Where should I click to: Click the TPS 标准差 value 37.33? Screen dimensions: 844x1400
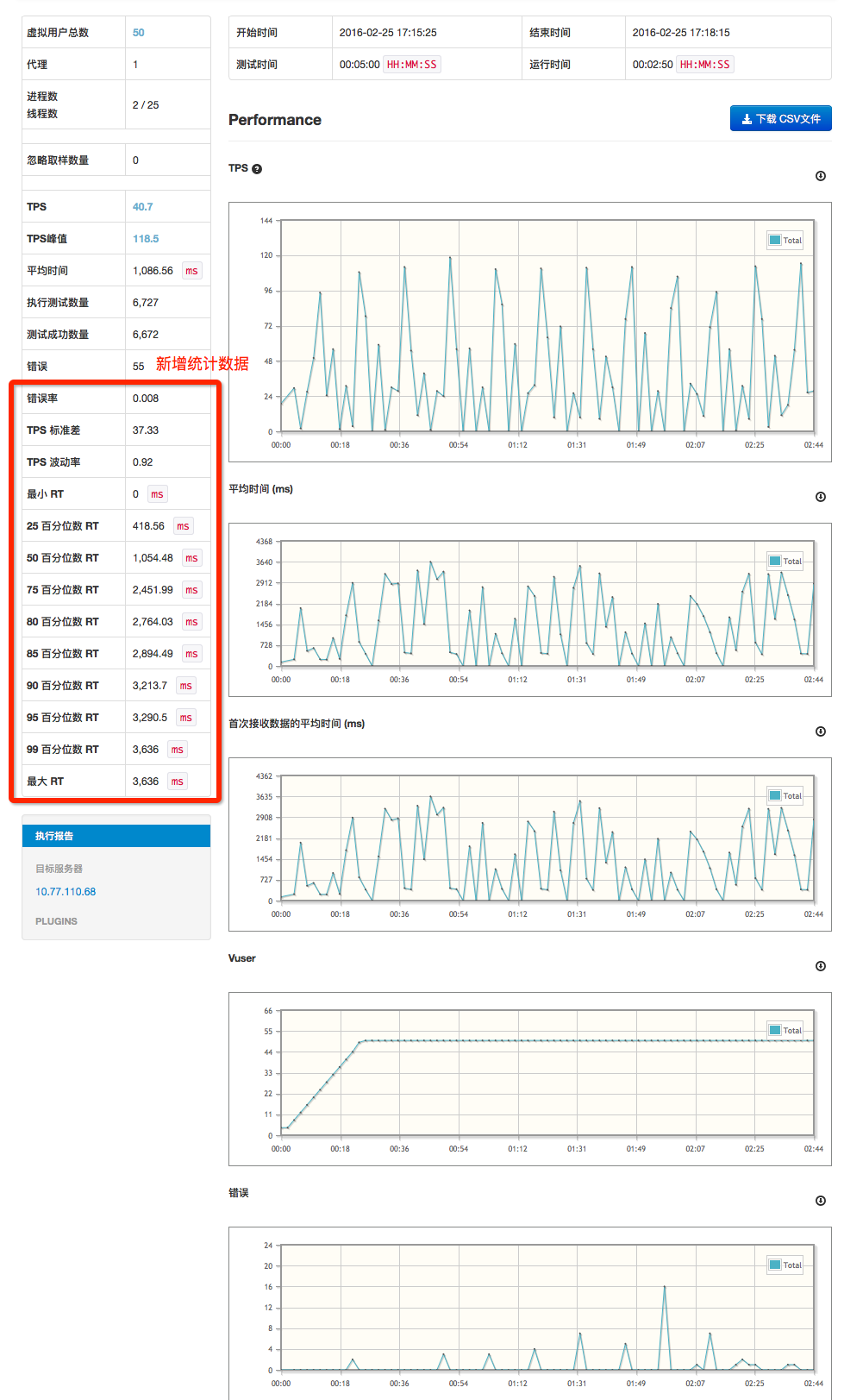tap(146, 430)
